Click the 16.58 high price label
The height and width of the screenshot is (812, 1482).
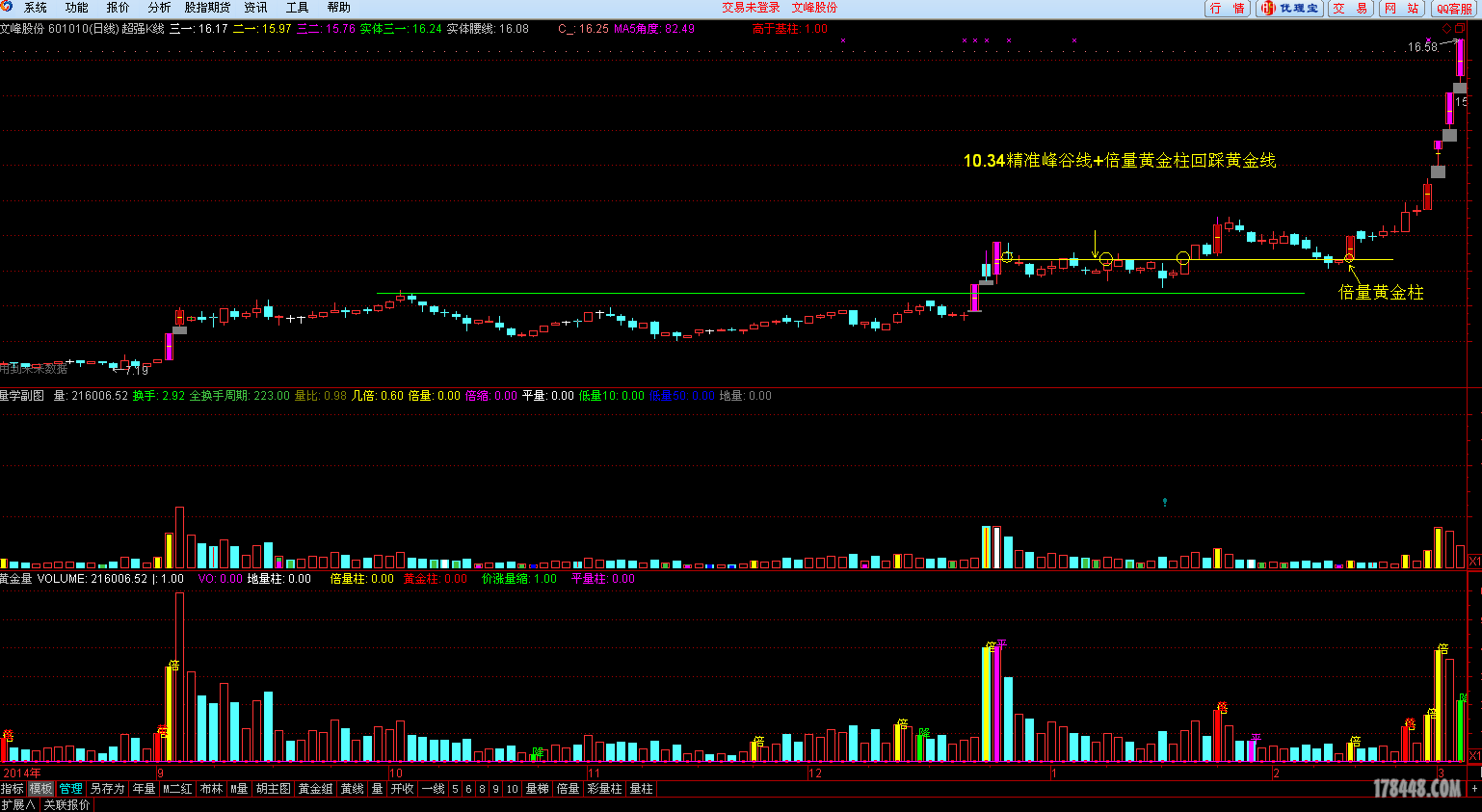click(1422, 46)
